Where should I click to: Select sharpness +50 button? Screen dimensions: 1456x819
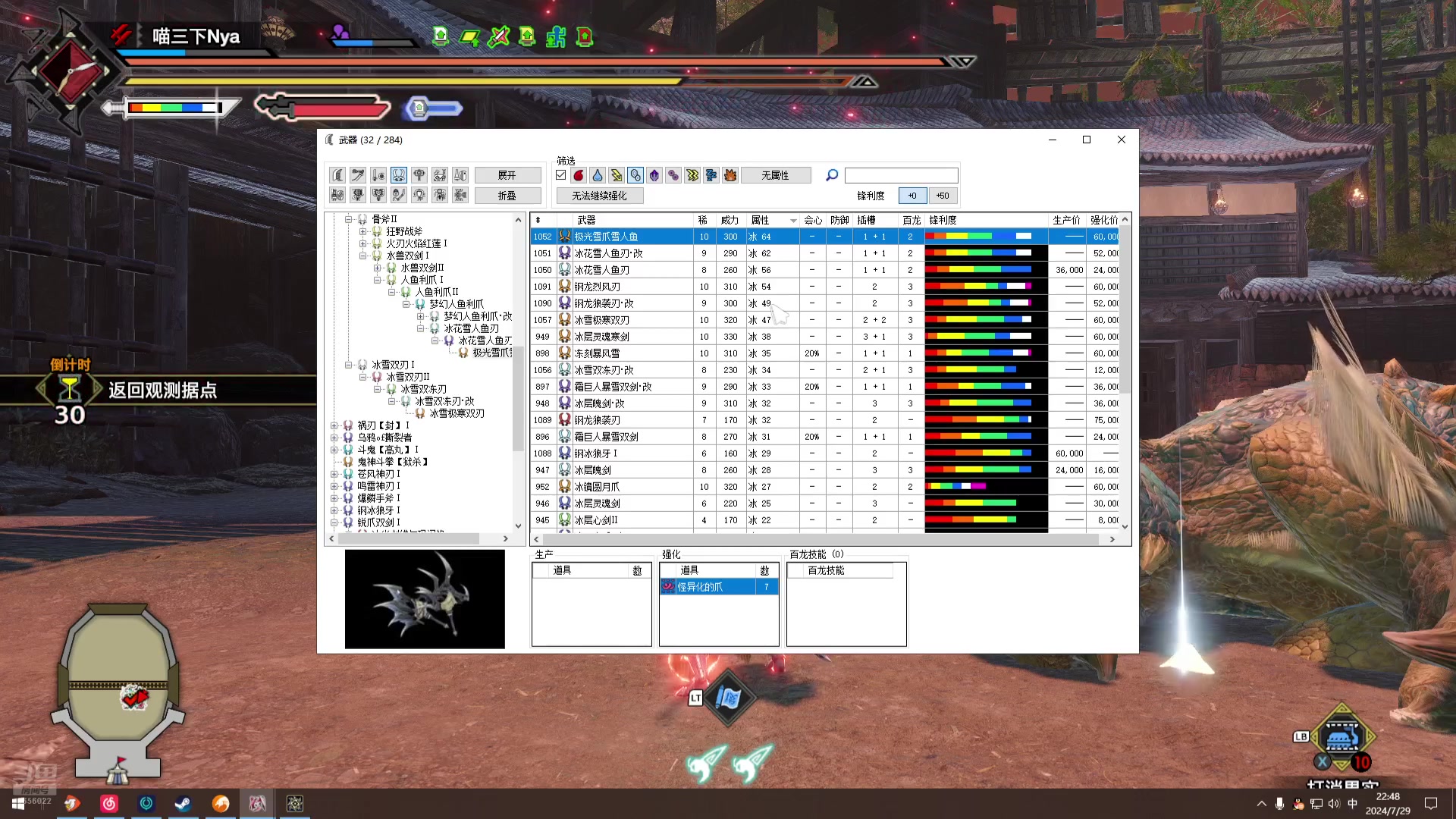click(x=943, y=196)
